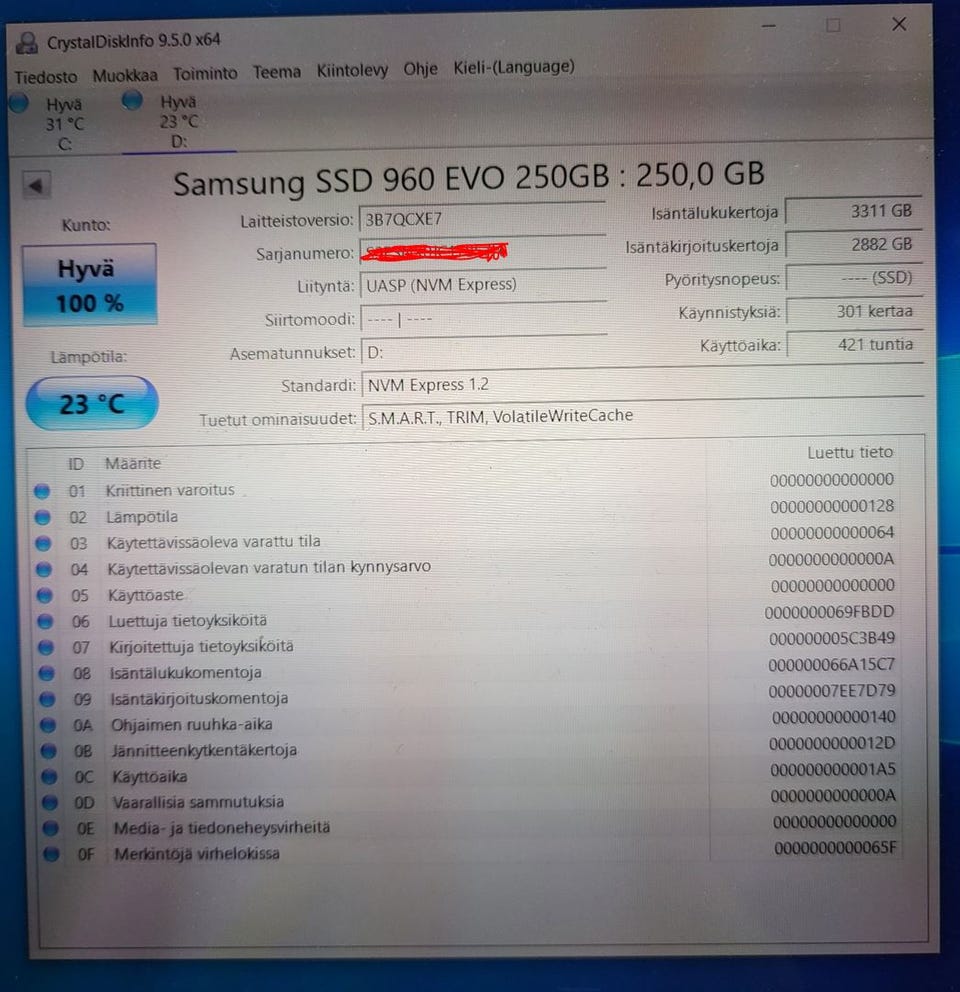960x992 pixels.
Task: Click the blue status orb for drive D:
Action: (132, 100)
